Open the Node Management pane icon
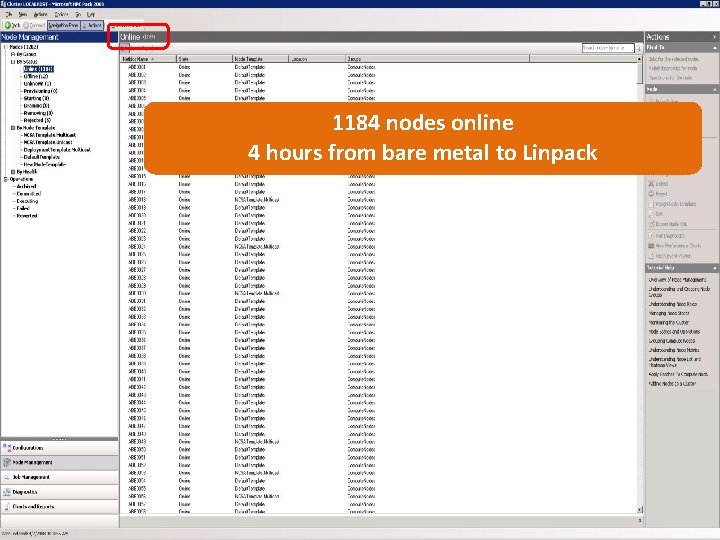The height and width of the screenshot is (540, 720). pyautogui.click(x=7, y=462)
